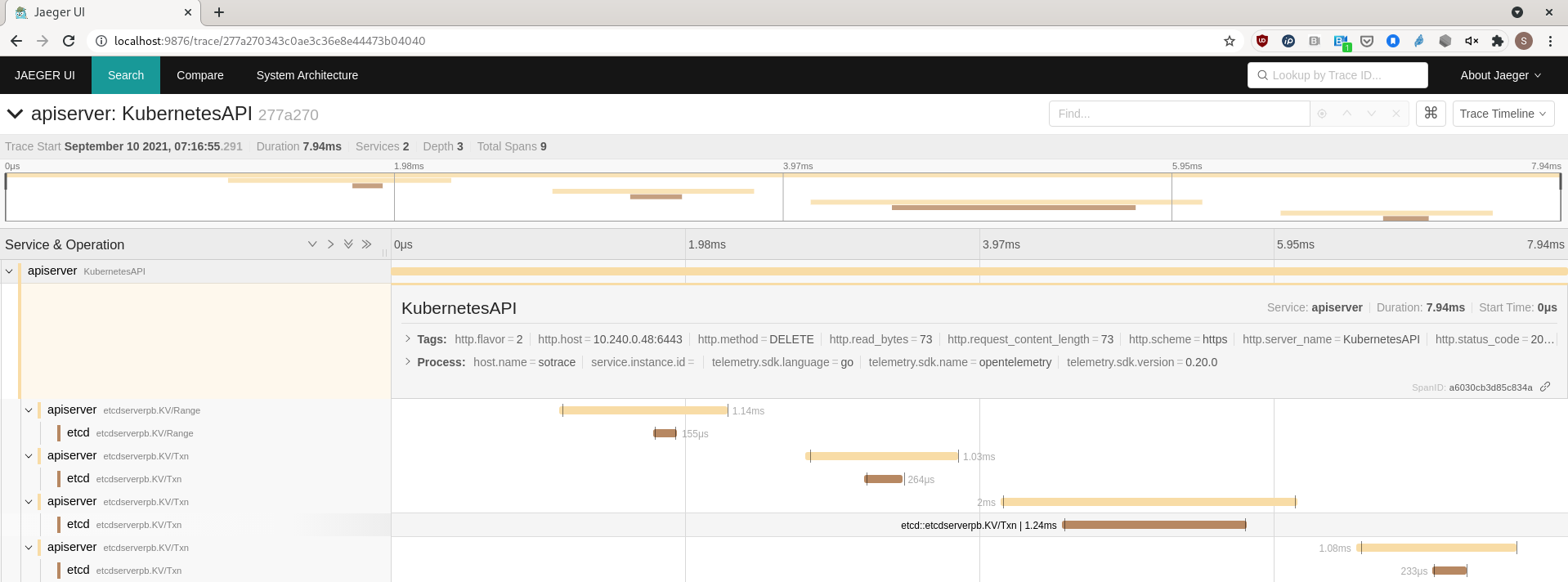Click the KubernetesAPI root span bar
The height and width of the screenshot is (582, 1568).
979,271
